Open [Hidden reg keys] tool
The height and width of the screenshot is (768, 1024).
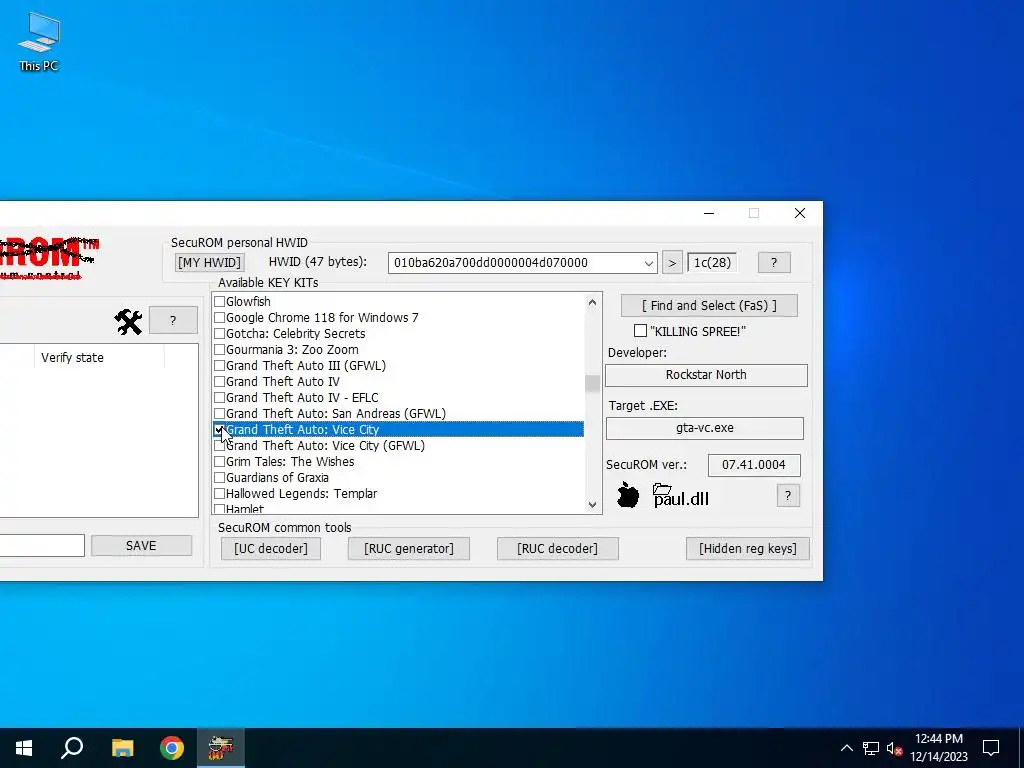748,549
